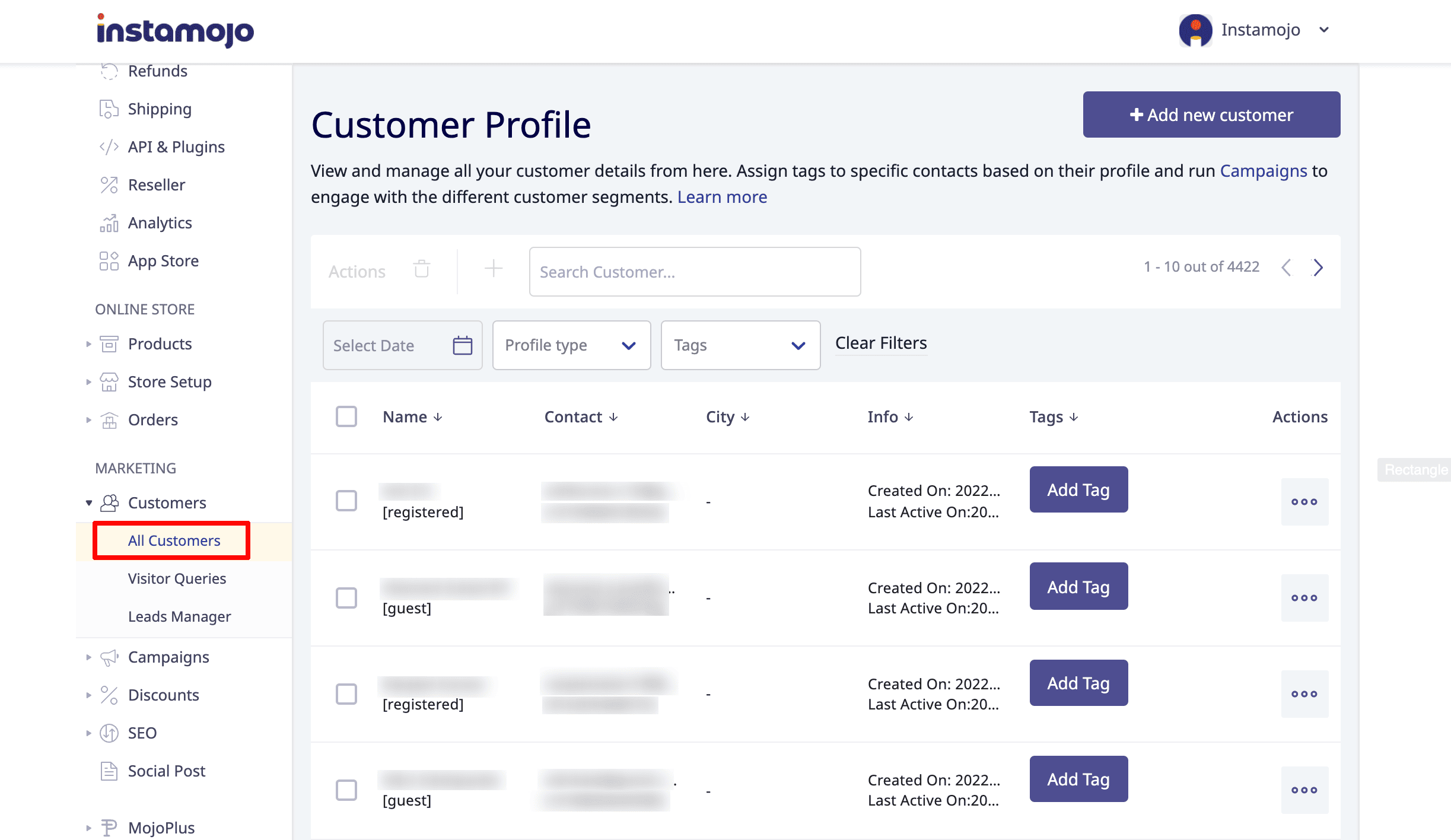Expand the SEO tree arrow
The height and width of the screenshot is (840, 1451).
[88, 733]
